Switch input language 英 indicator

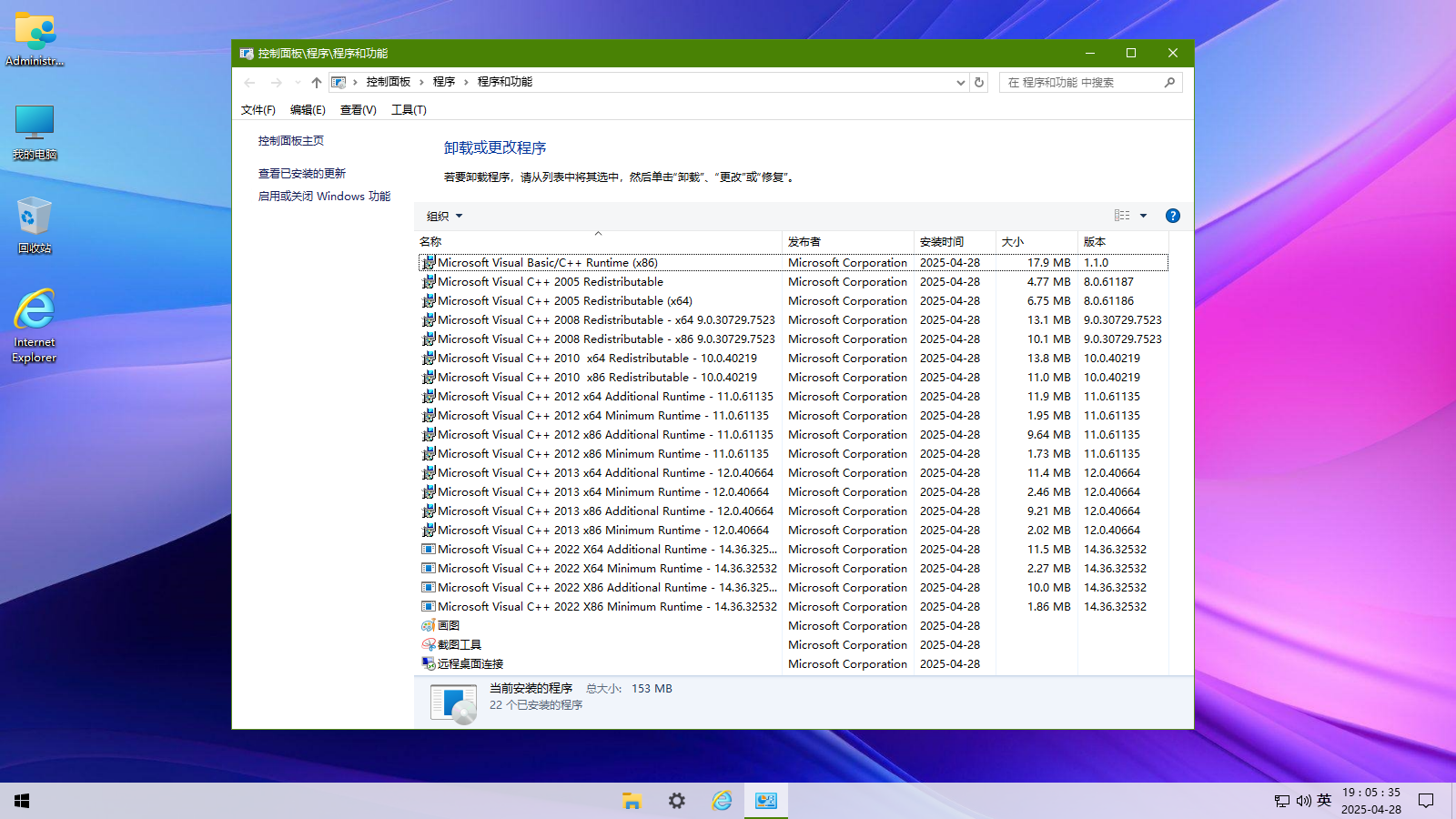coord(1324,801)
